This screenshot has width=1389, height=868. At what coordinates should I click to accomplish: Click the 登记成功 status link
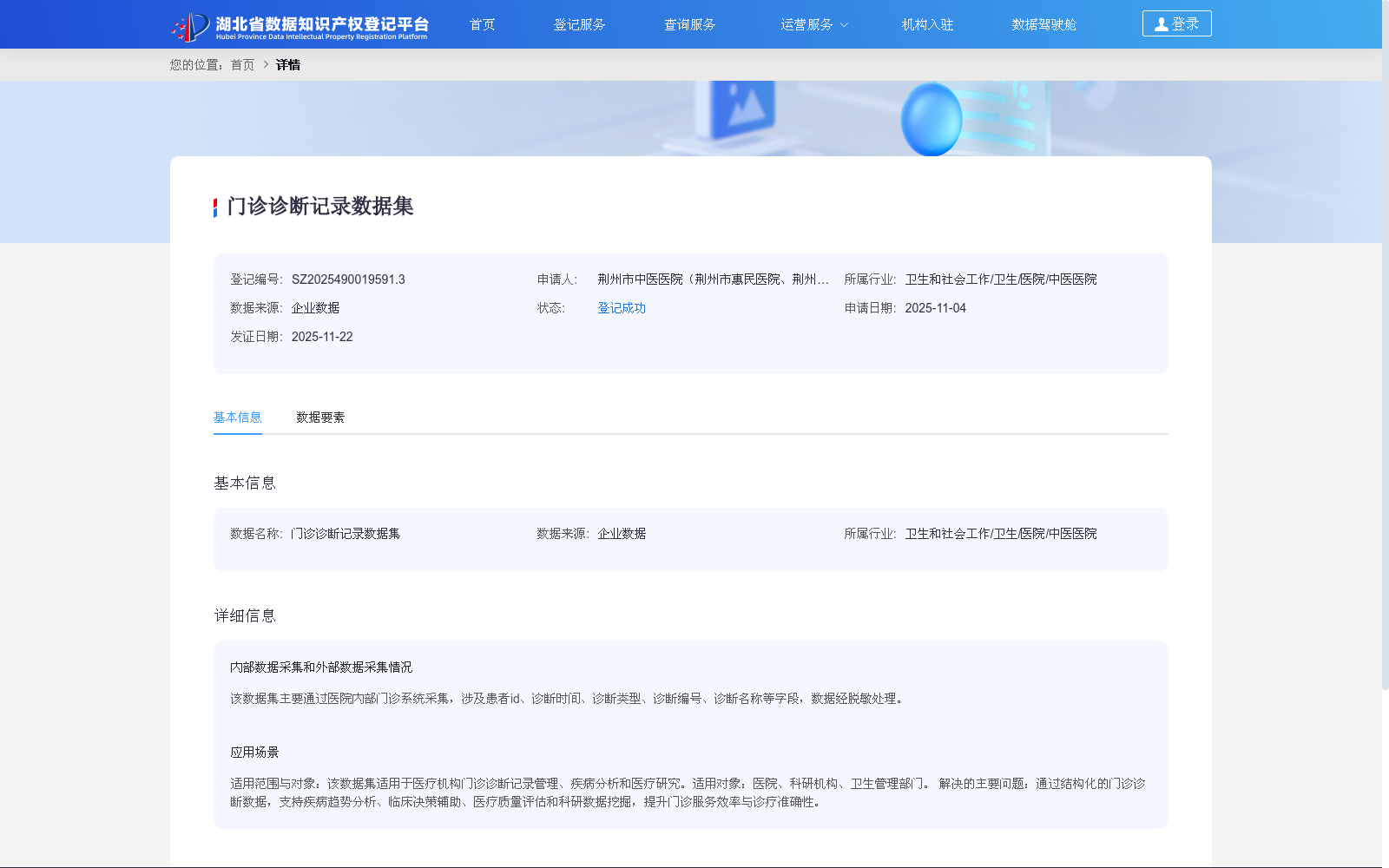point(622,308)
